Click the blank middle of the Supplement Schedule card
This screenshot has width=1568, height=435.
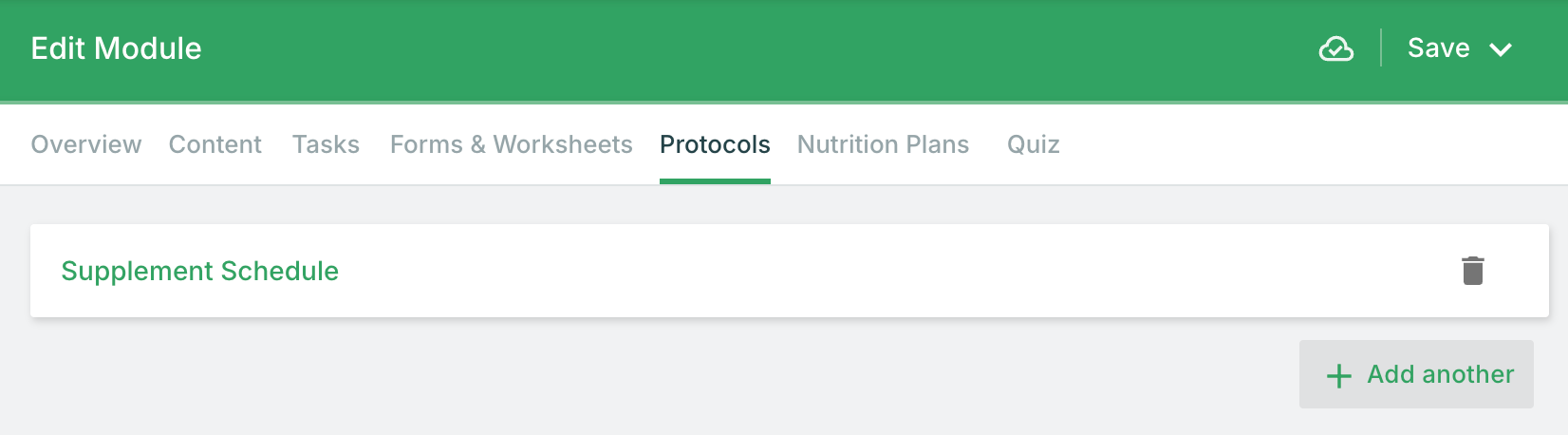[854, 271]
